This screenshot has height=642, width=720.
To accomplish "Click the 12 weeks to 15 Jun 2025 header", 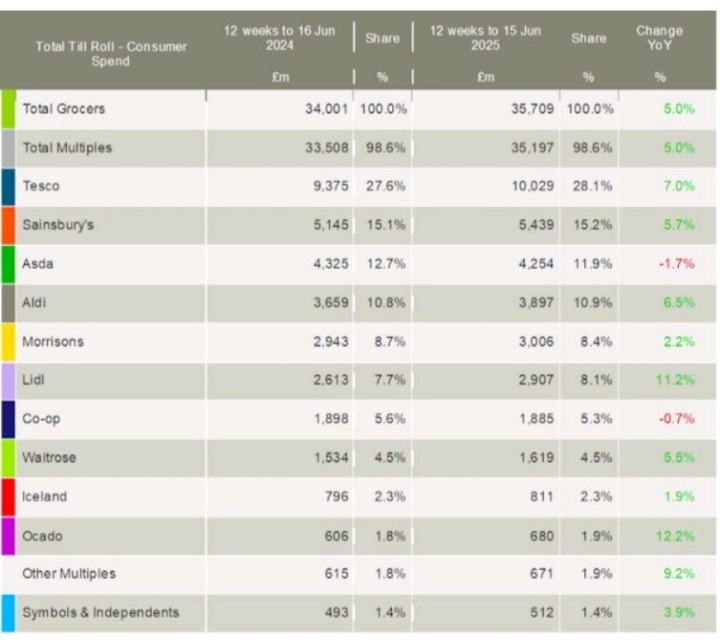I will click(485, 39).
